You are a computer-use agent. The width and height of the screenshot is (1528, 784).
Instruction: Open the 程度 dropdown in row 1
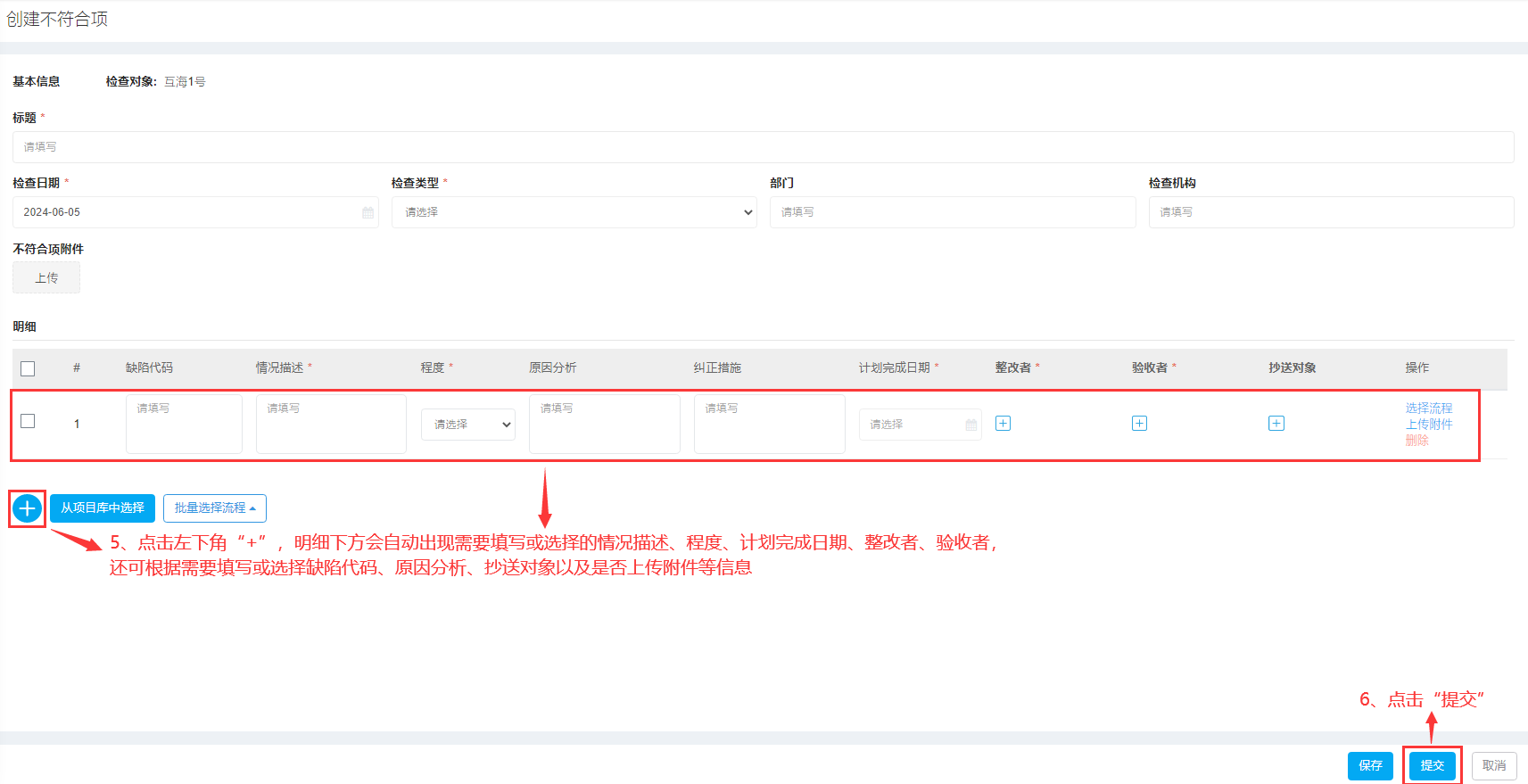468,425
